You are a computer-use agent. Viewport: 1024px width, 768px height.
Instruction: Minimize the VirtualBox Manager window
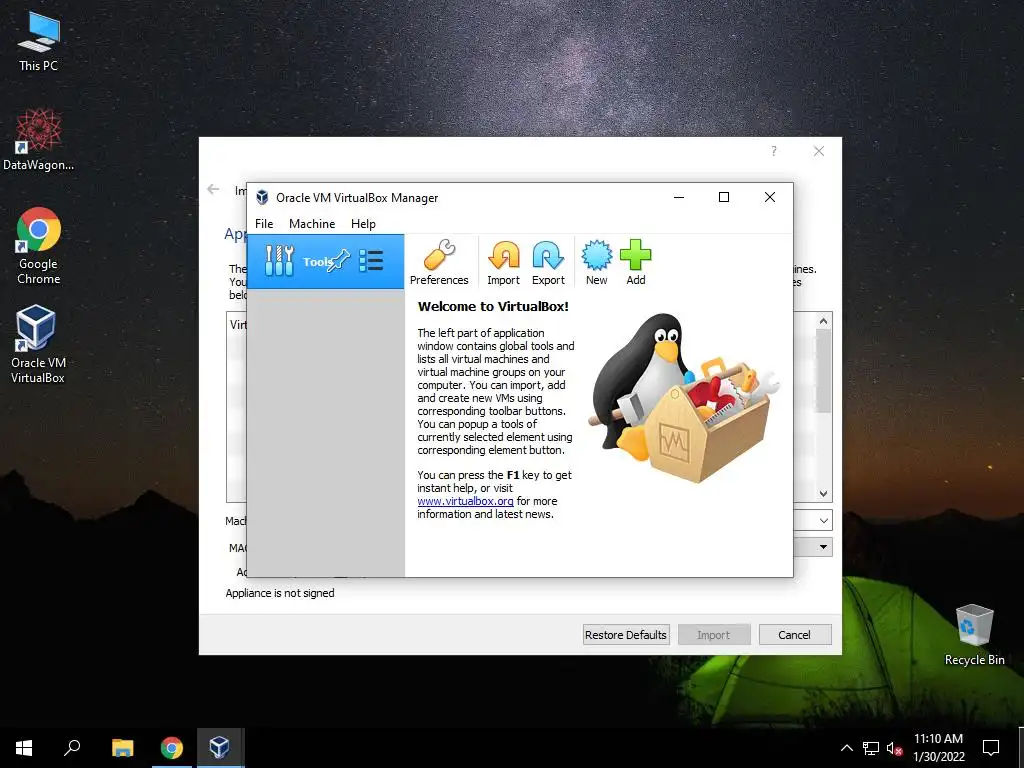679,197
